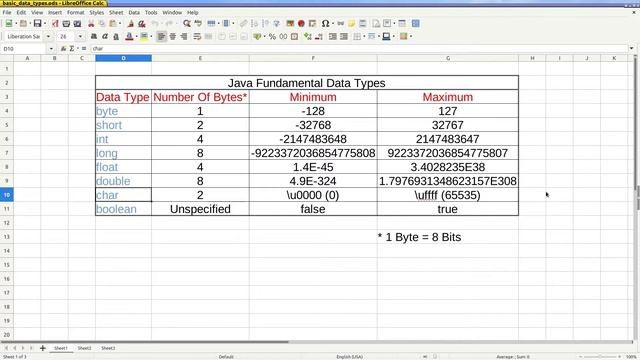640x360 pixels.
Task: Select column G header
Action: click(x=448, y=58)
